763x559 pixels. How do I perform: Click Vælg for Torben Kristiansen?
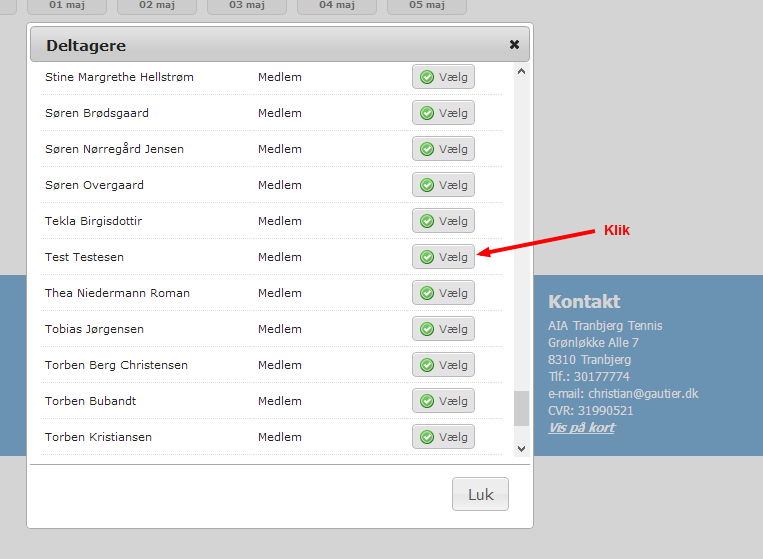[443, 437]
